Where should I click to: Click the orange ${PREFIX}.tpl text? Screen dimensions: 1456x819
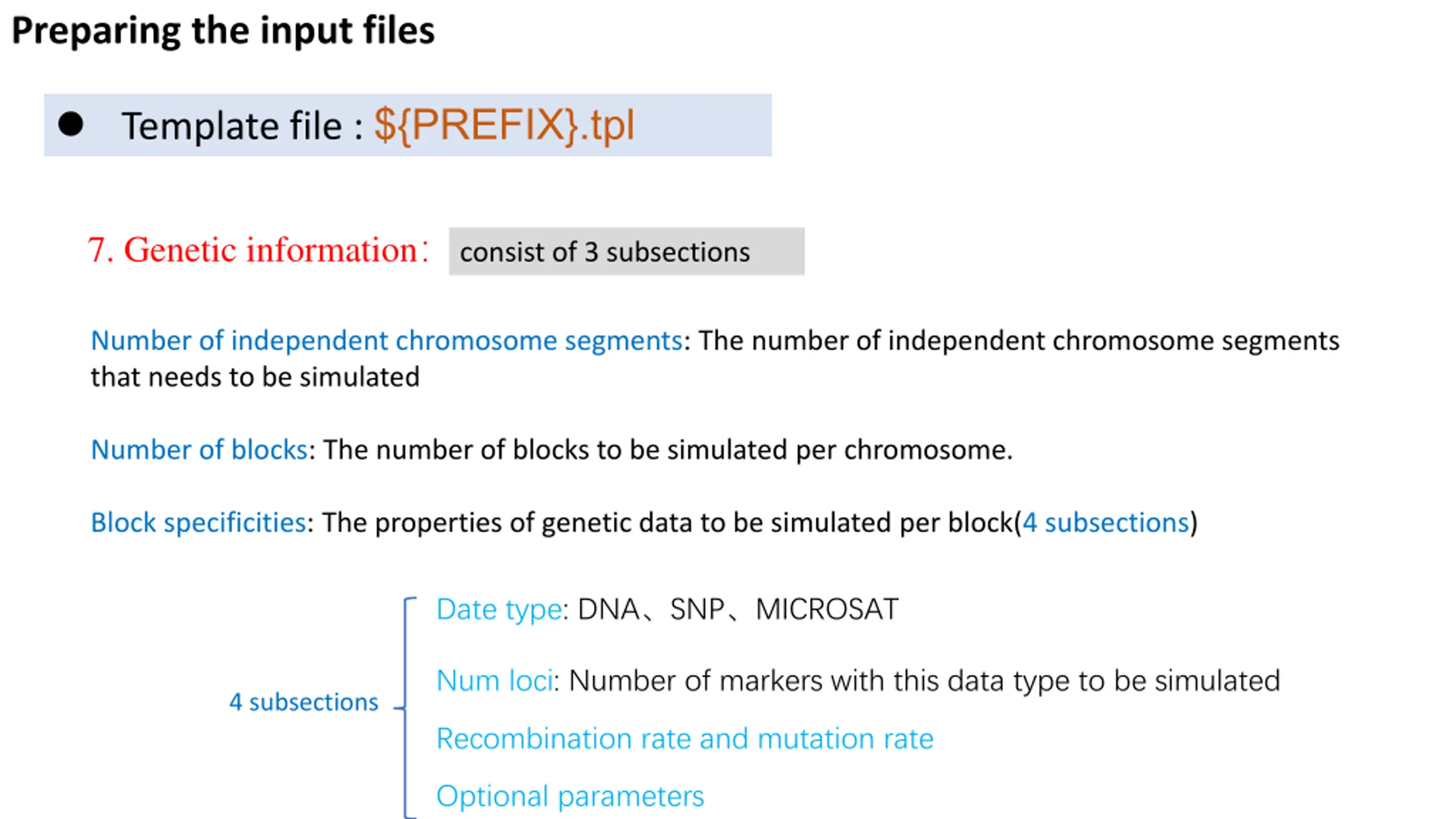504,126
